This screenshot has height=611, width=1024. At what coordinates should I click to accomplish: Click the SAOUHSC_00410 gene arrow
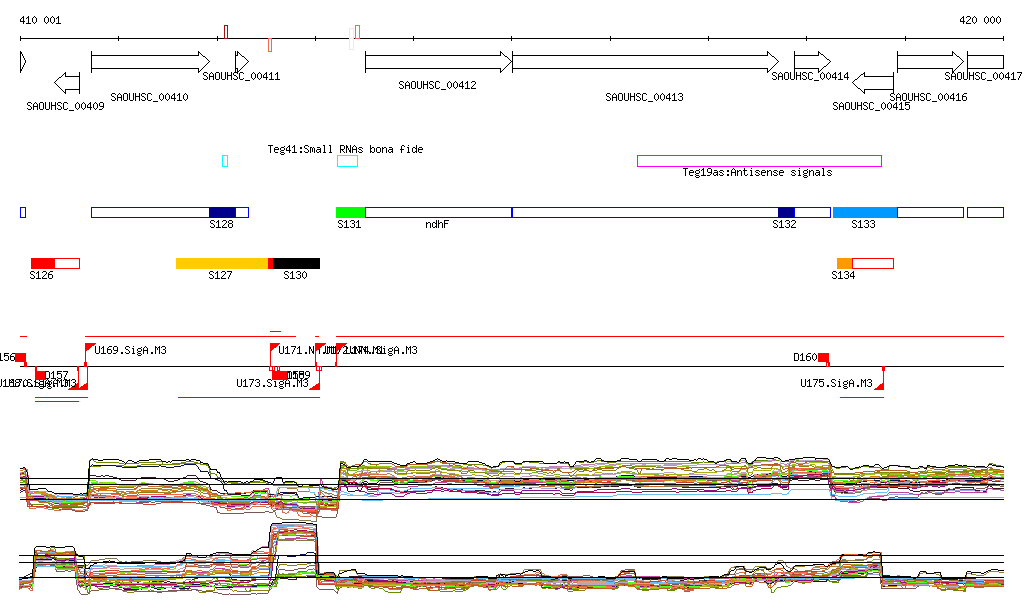pyautogui.click(x=150, y=62)
